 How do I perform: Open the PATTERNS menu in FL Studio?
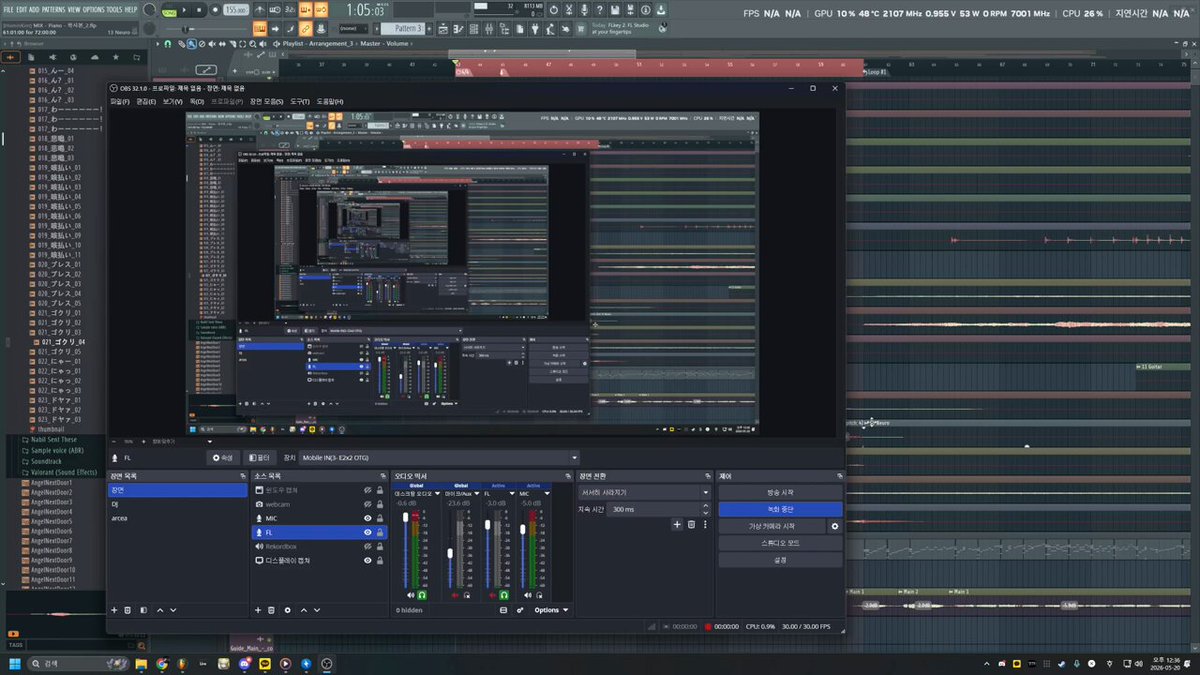coord(55,9)
